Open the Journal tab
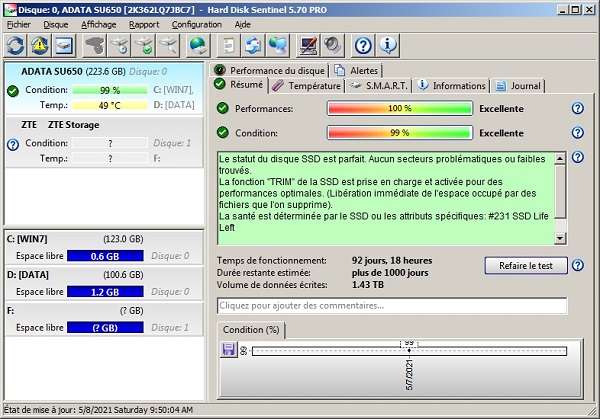Screen dimensions: 600x419 point(518,86)
